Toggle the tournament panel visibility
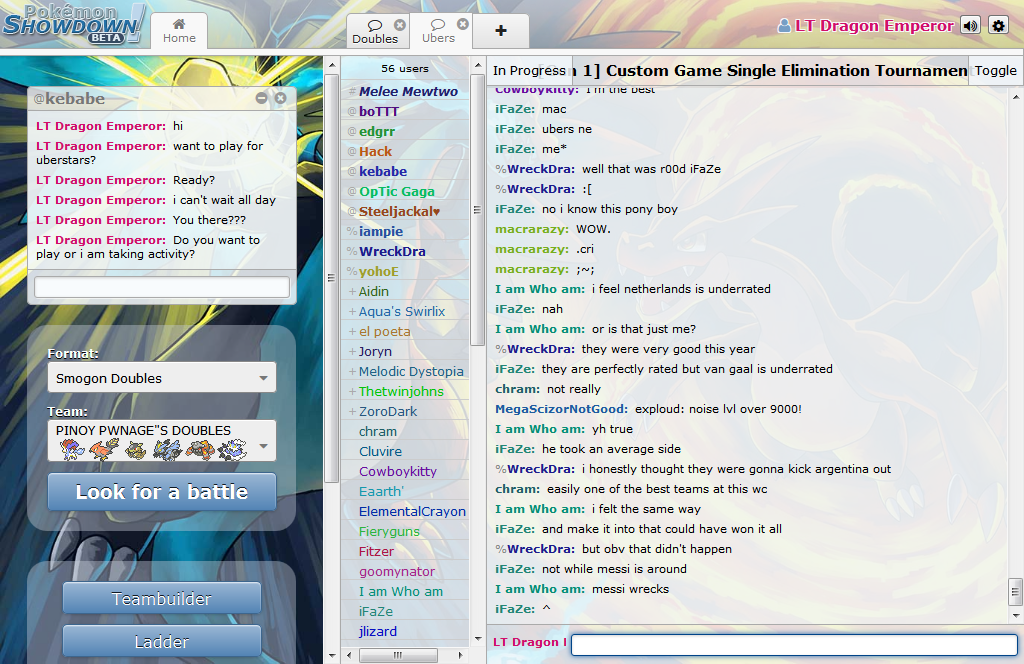1024x664 pixels. point(995,70)
